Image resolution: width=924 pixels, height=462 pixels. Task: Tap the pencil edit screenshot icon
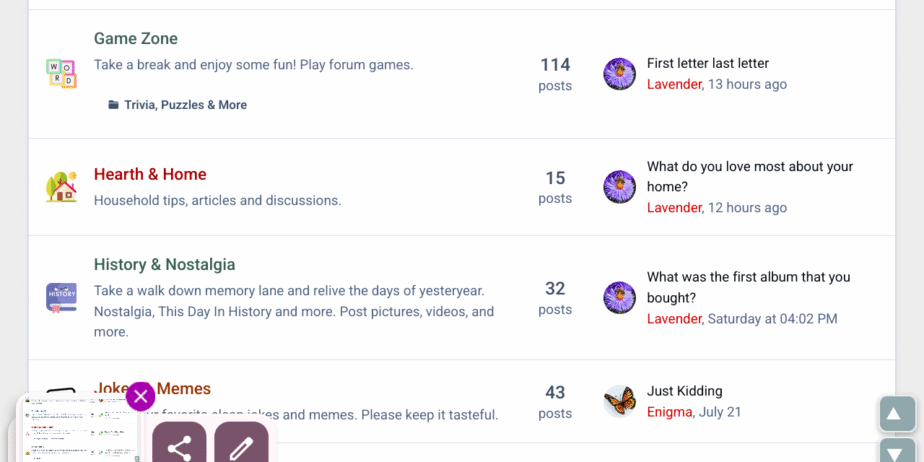tap(241, 447)
